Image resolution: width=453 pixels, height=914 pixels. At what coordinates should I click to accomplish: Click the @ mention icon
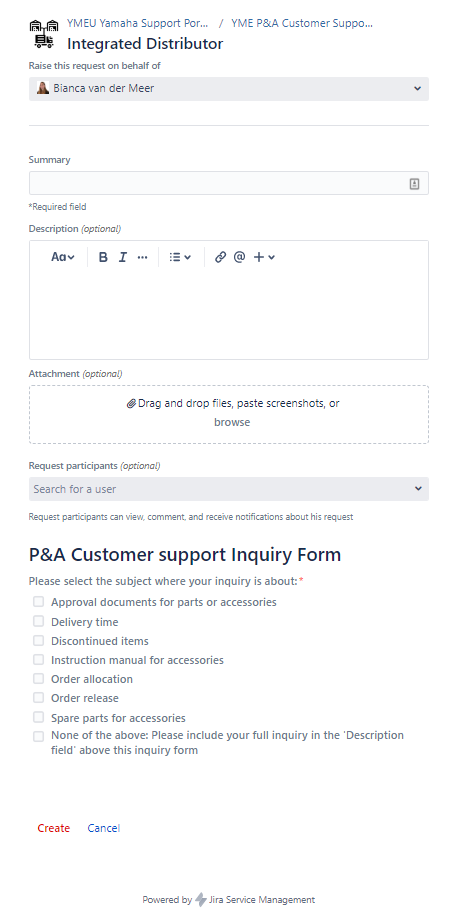(x=239, y=257)
